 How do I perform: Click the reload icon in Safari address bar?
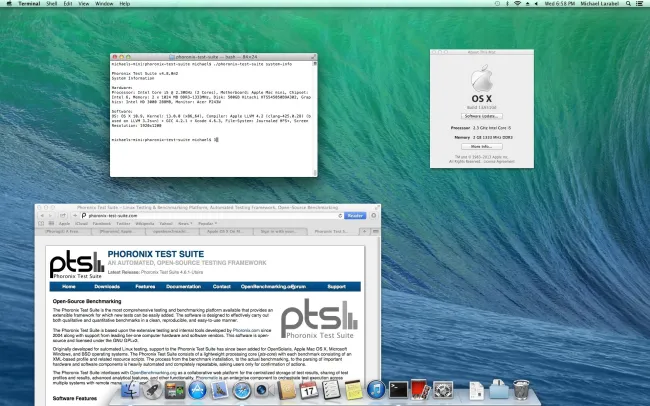(x=340, y=216)
